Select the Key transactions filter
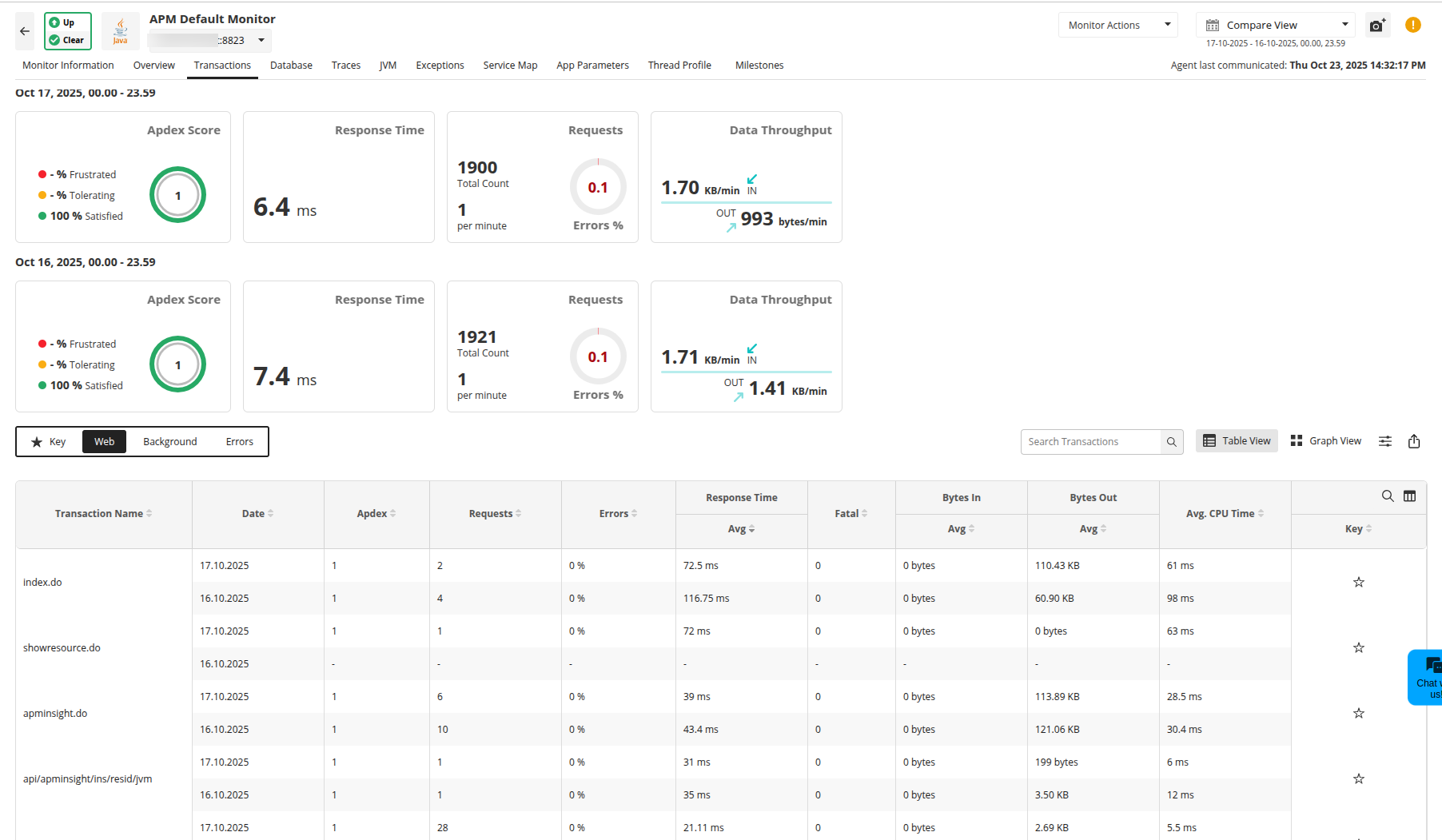This screenshot has height=840, width=1442. [49, 442]
